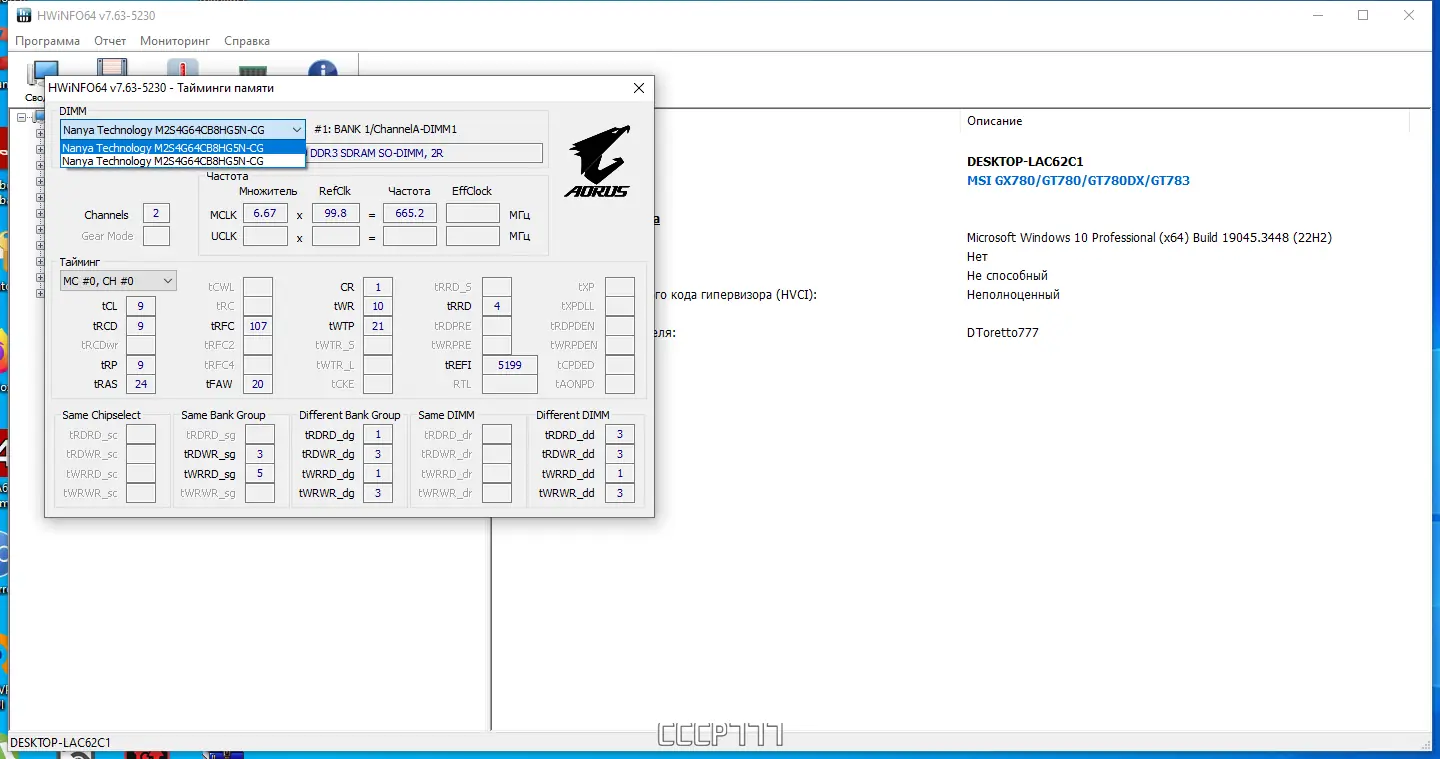The image size is (1440, 759).
Task: Click the tREFI value field 5199
Action: [510, 365]
